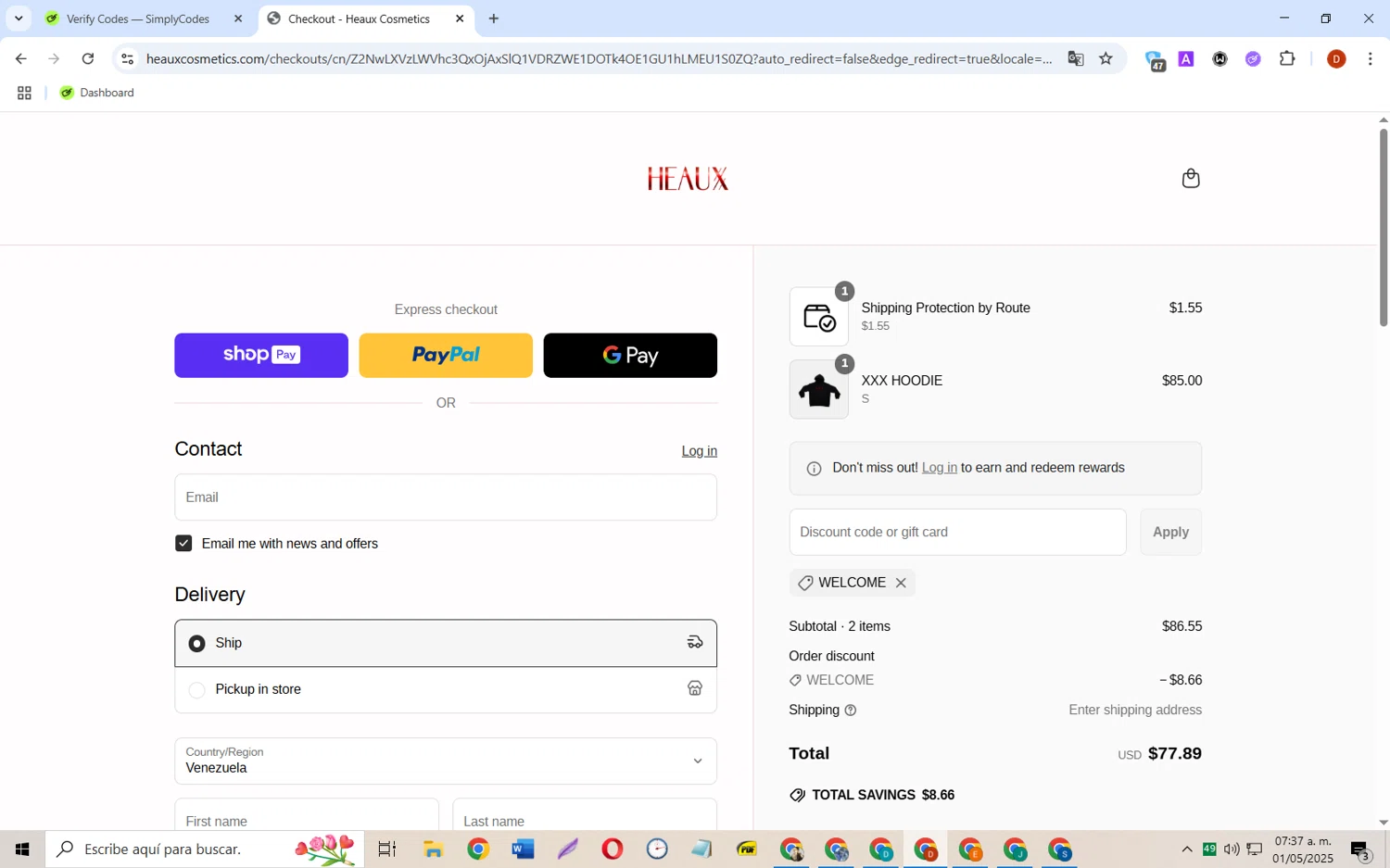1390x868 pixels.
Task: Show hidden system tray icons
Action: click(1186, 849)
